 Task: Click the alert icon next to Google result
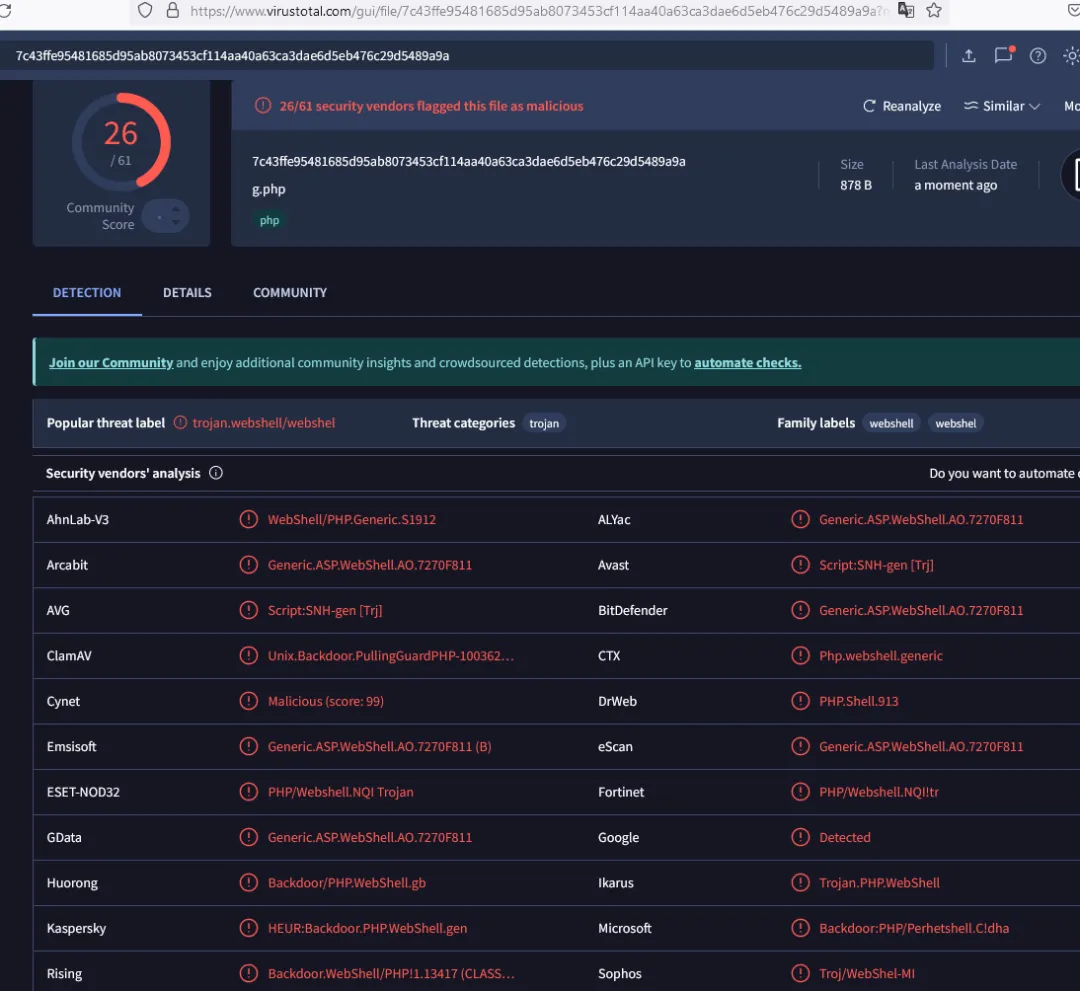click(800, 837)
